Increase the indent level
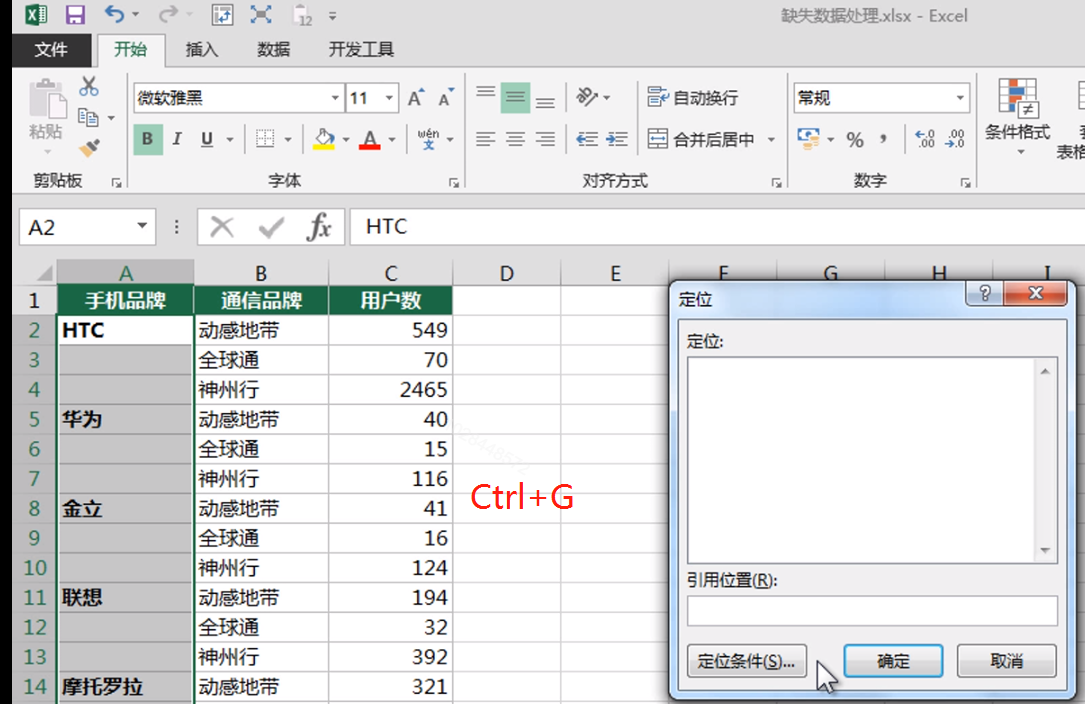The image size is (1085, 704). [617, 139]
